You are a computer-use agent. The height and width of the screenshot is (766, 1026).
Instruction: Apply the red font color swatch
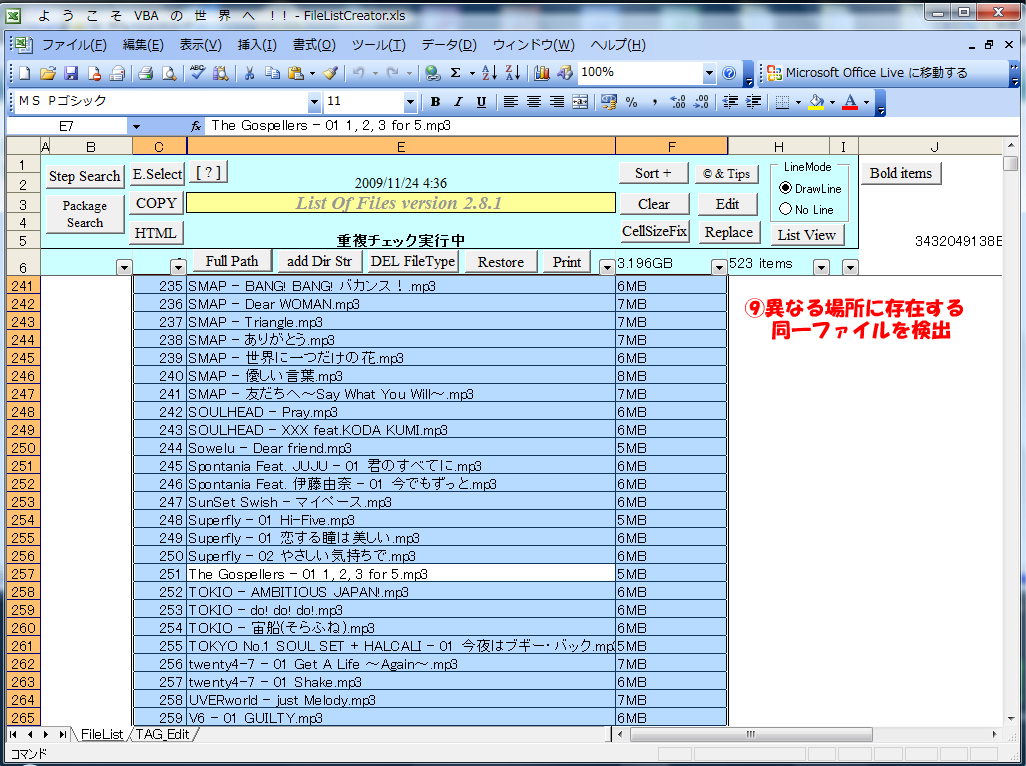coord(850,101)
